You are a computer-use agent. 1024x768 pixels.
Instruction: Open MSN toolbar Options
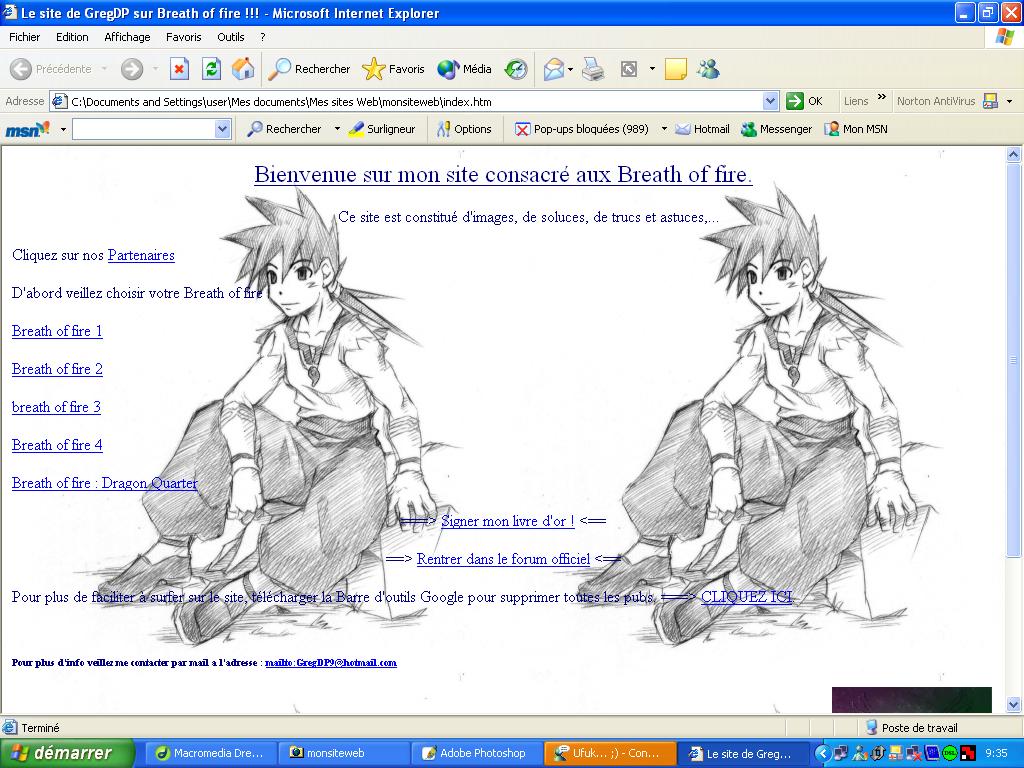pos(464,129)
